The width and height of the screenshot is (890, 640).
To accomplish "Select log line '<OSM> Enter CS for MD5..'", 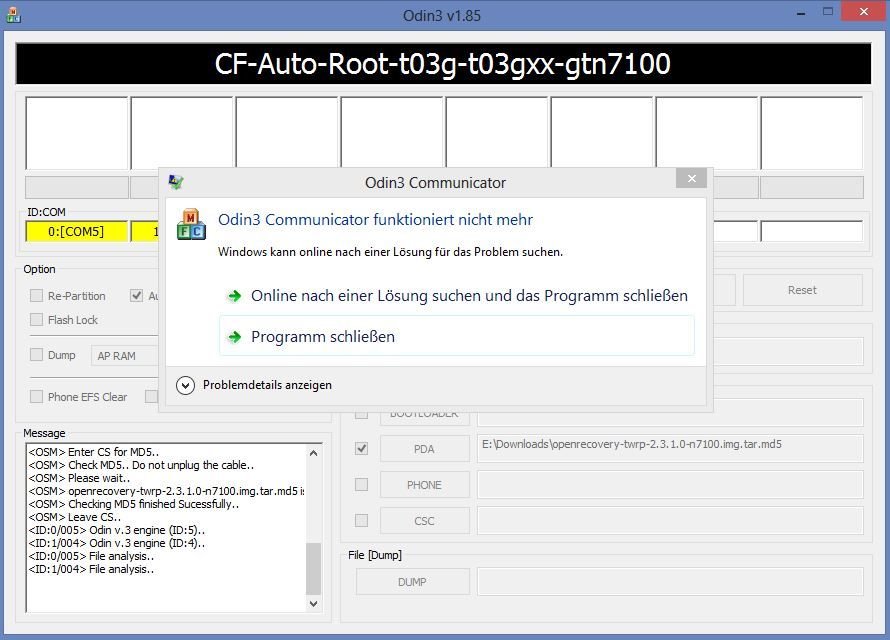I will point(94,452).
